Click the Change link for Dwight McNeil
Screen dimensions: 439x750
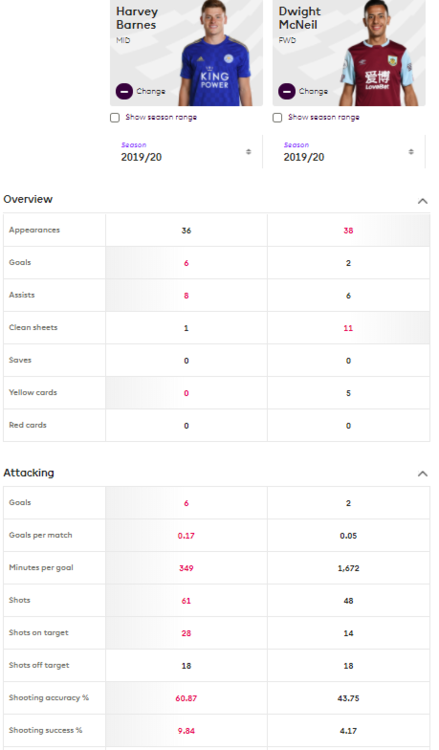[x=313, y=91]
